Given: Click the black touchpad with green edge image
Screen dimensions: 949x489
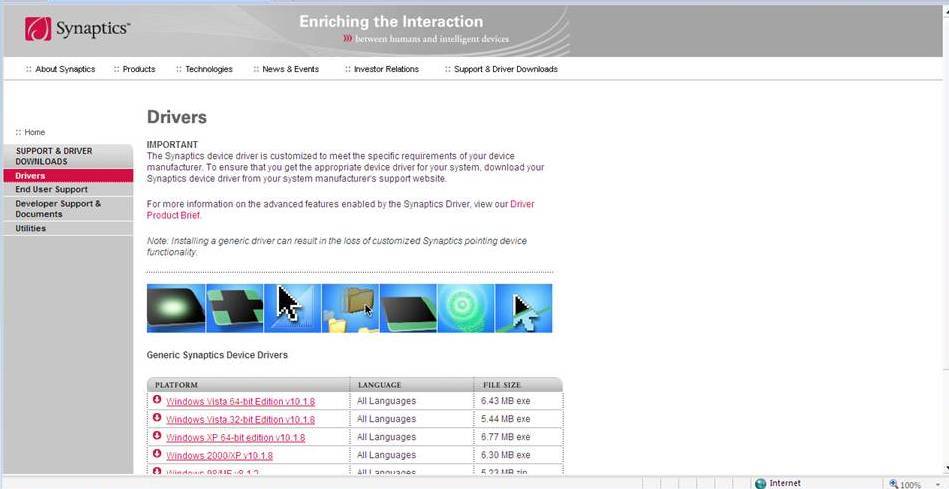Looking at the screenshot, I should 408,308.
